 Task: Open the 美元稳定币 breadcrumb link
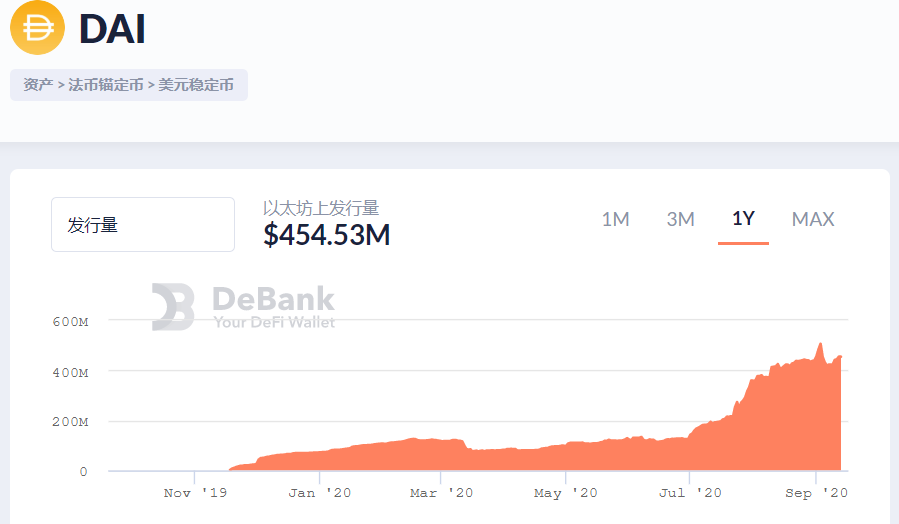[196, 85]
